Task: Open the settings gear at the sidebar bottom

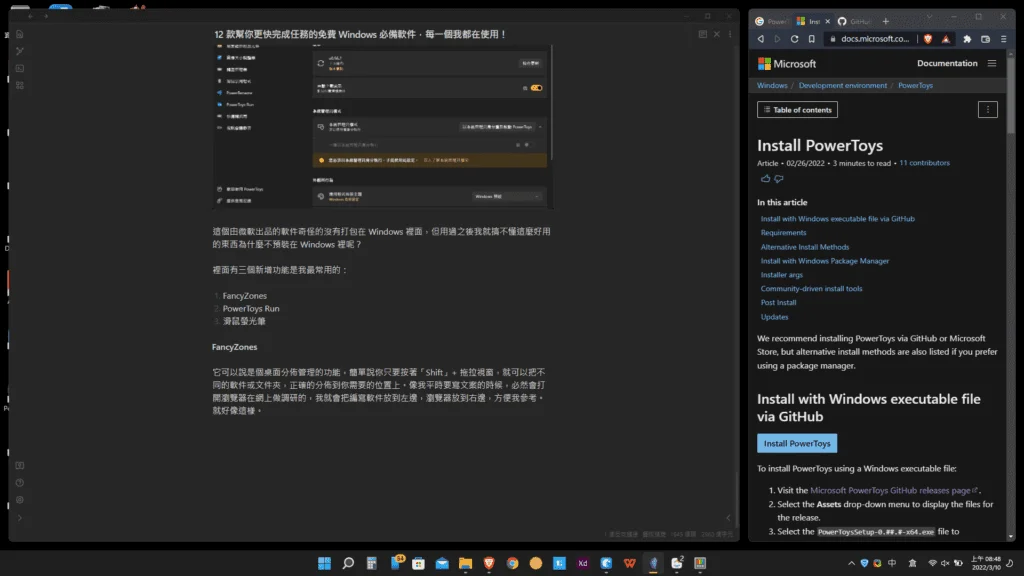Action: click(20, 500)
